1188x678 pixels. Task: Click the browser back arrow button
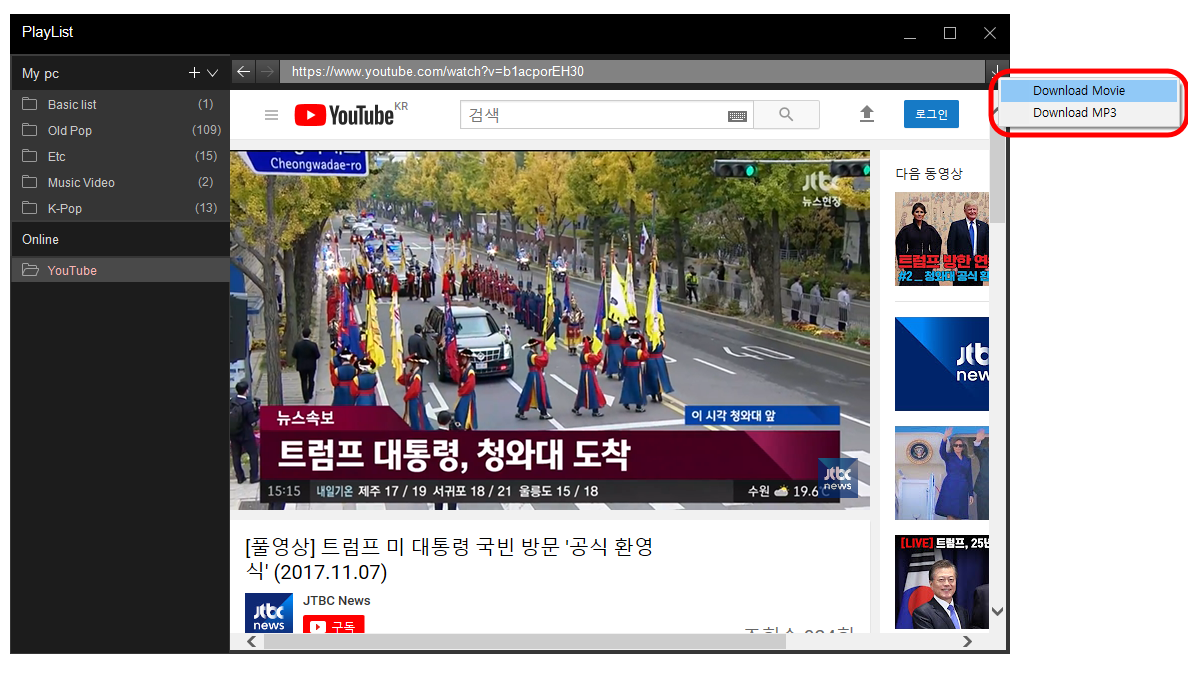pos(244,72)
